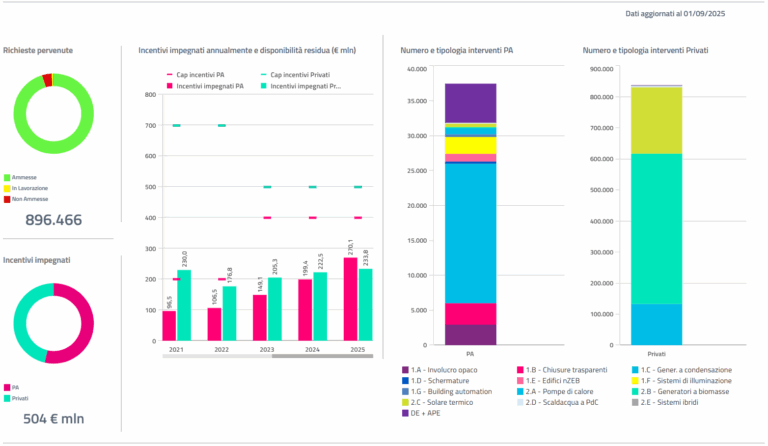Toggle the Ammesse legend entry
This screenshot has height=446, width=768.
(20, 178)
